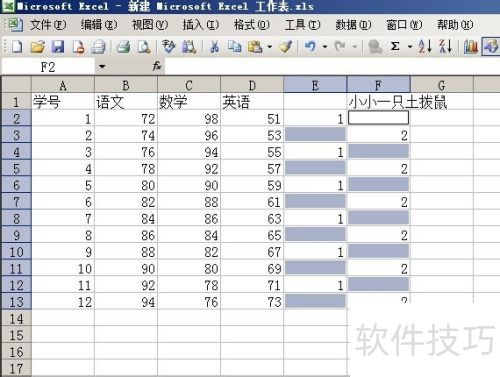The image size is (500, 377).
Task: Select row 15 header
Action: coord(16,335)
